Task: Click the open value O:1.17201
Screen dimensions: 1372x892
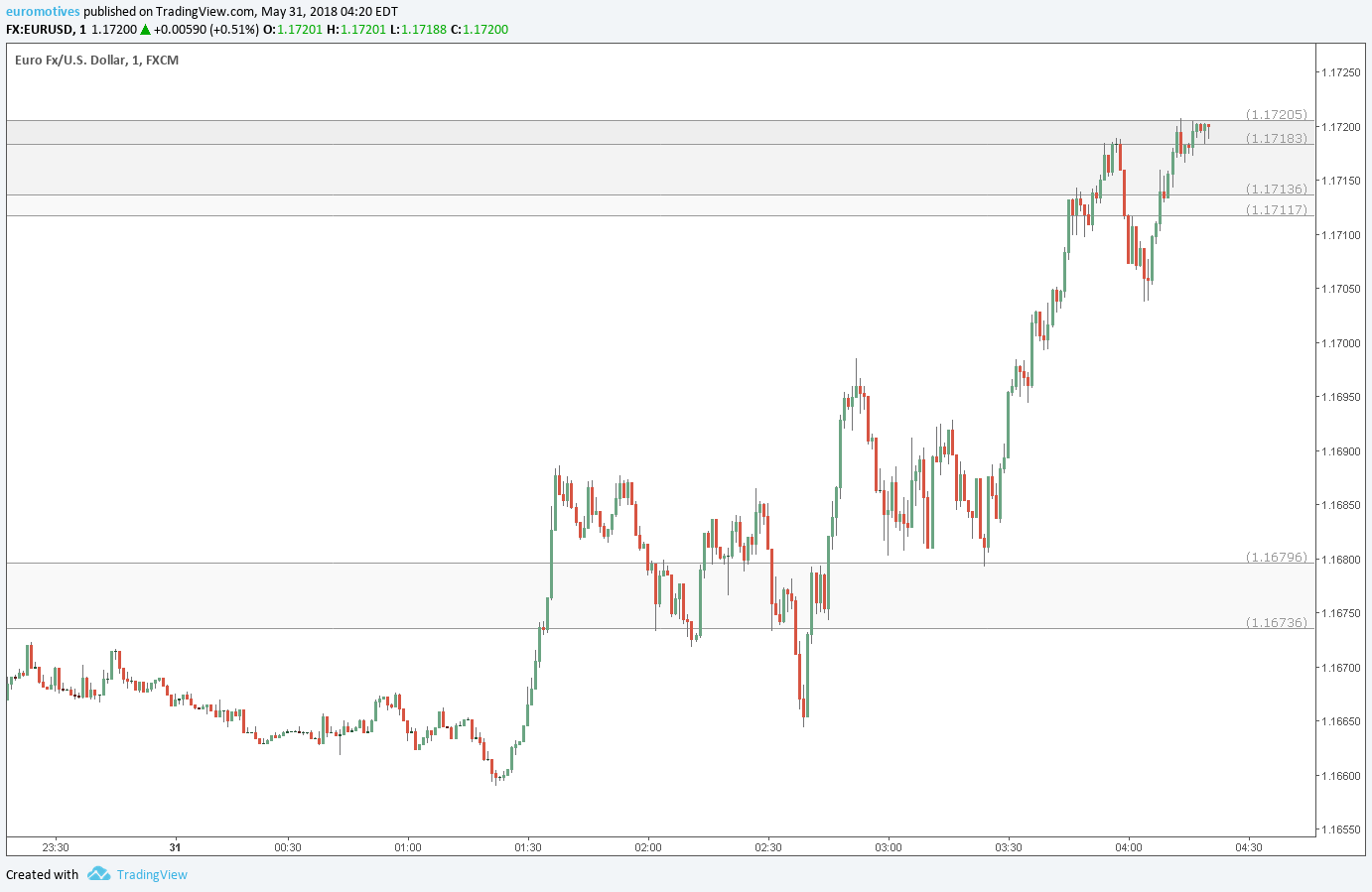Action: coord(293,30)
